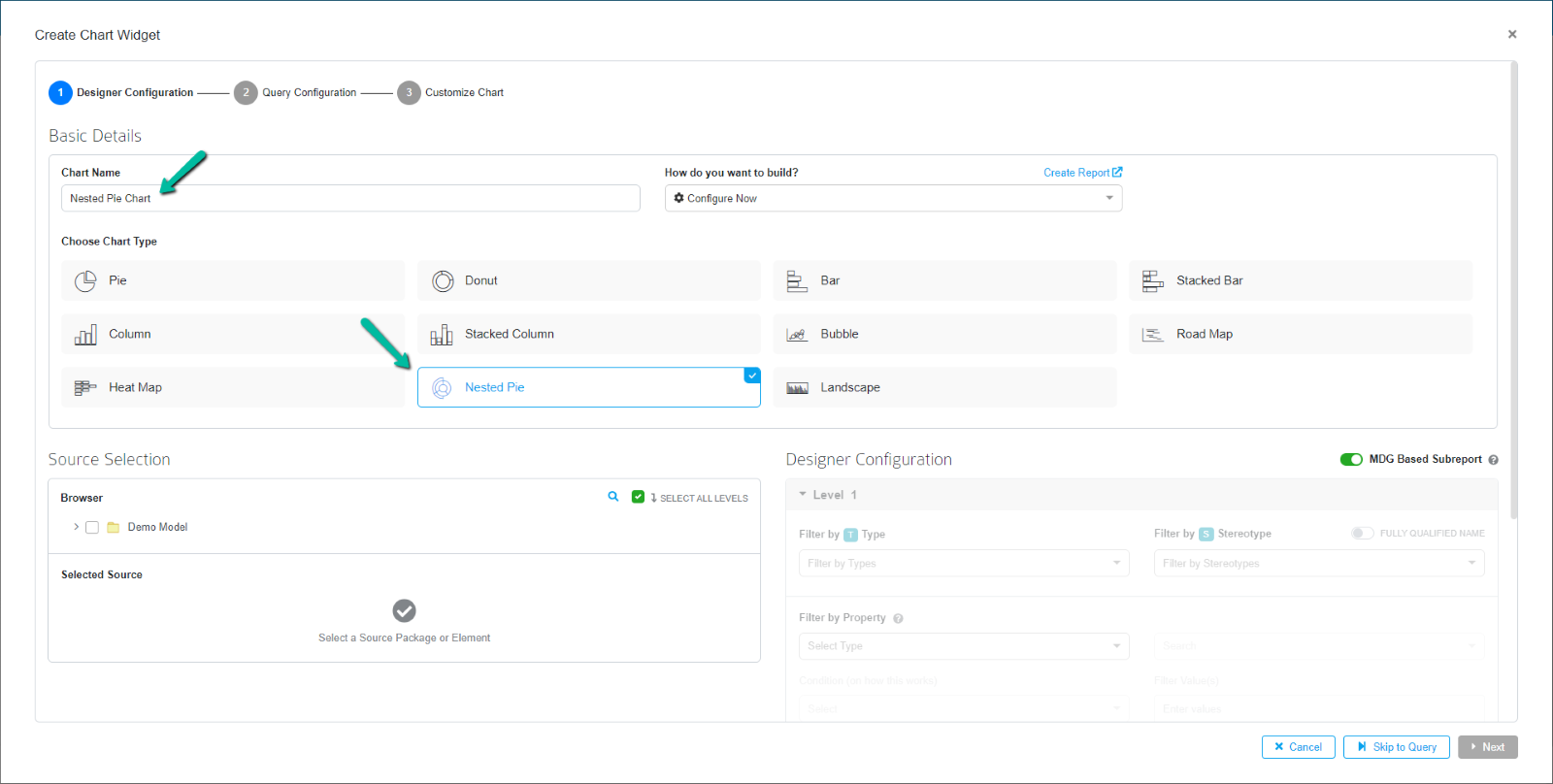
Task: Open the Create Report link
Action: [1083, 173]
